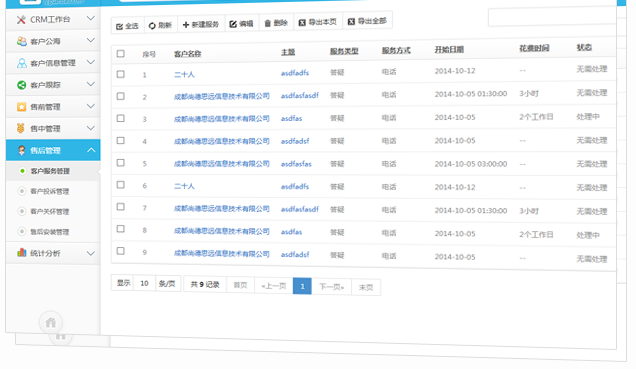
Task: Click the page size field showing 10
Action: point(144,283)
